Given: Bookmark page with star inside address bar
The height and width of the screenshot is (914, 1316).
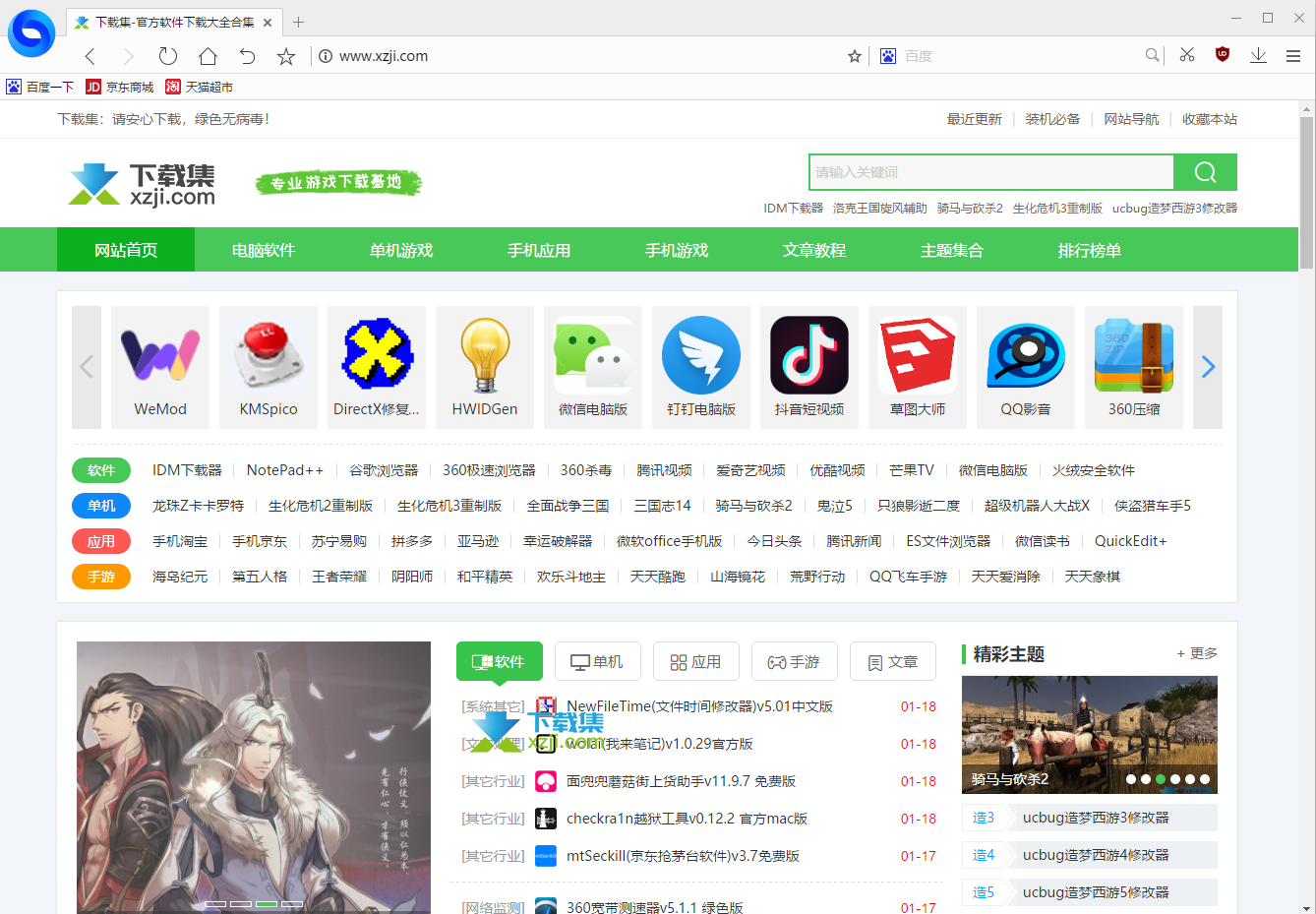Looking at the screenshot, I should [x=855, y=56].
